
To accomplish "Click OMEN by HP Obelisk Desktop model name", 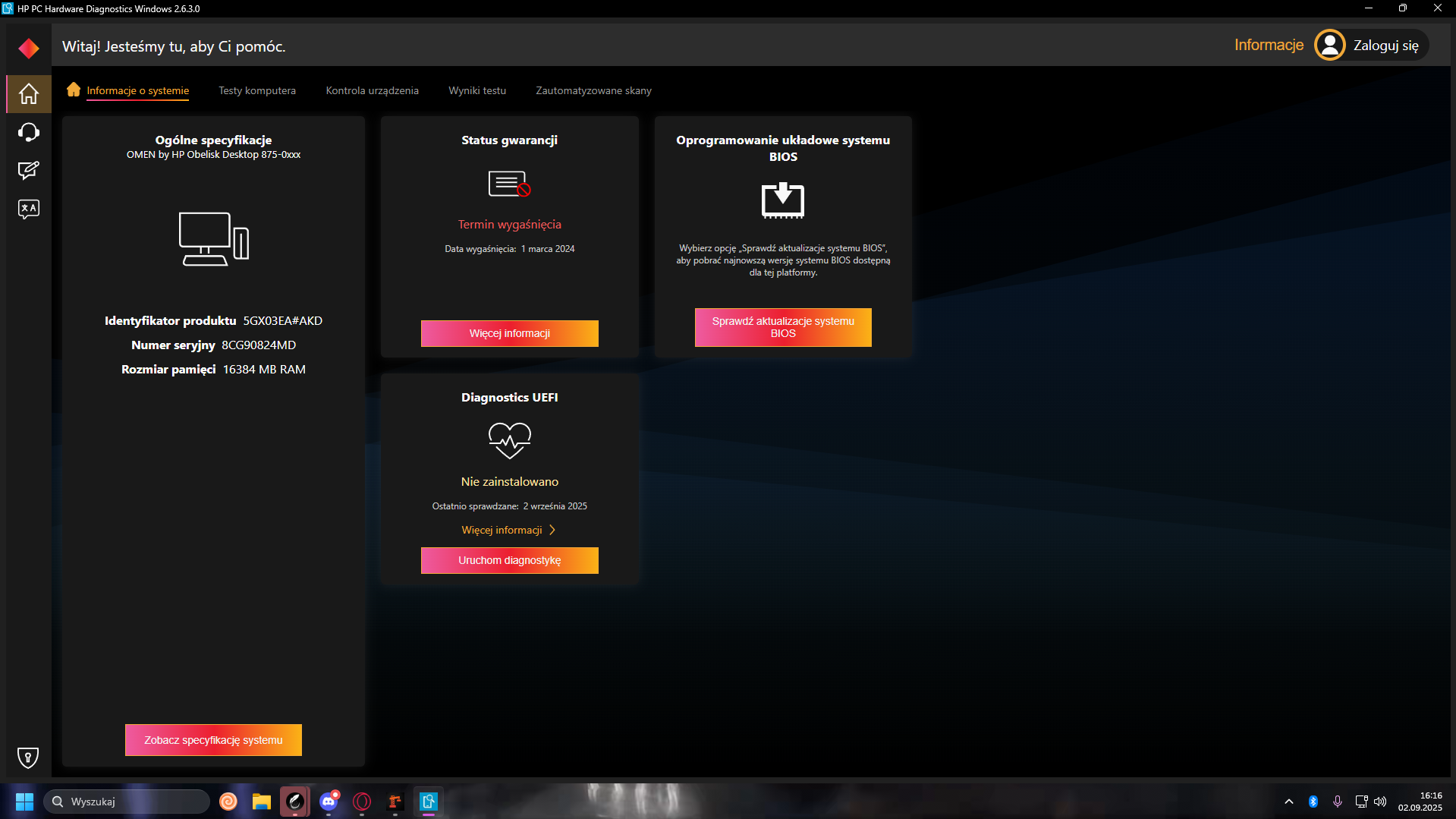I will point(213,154).
